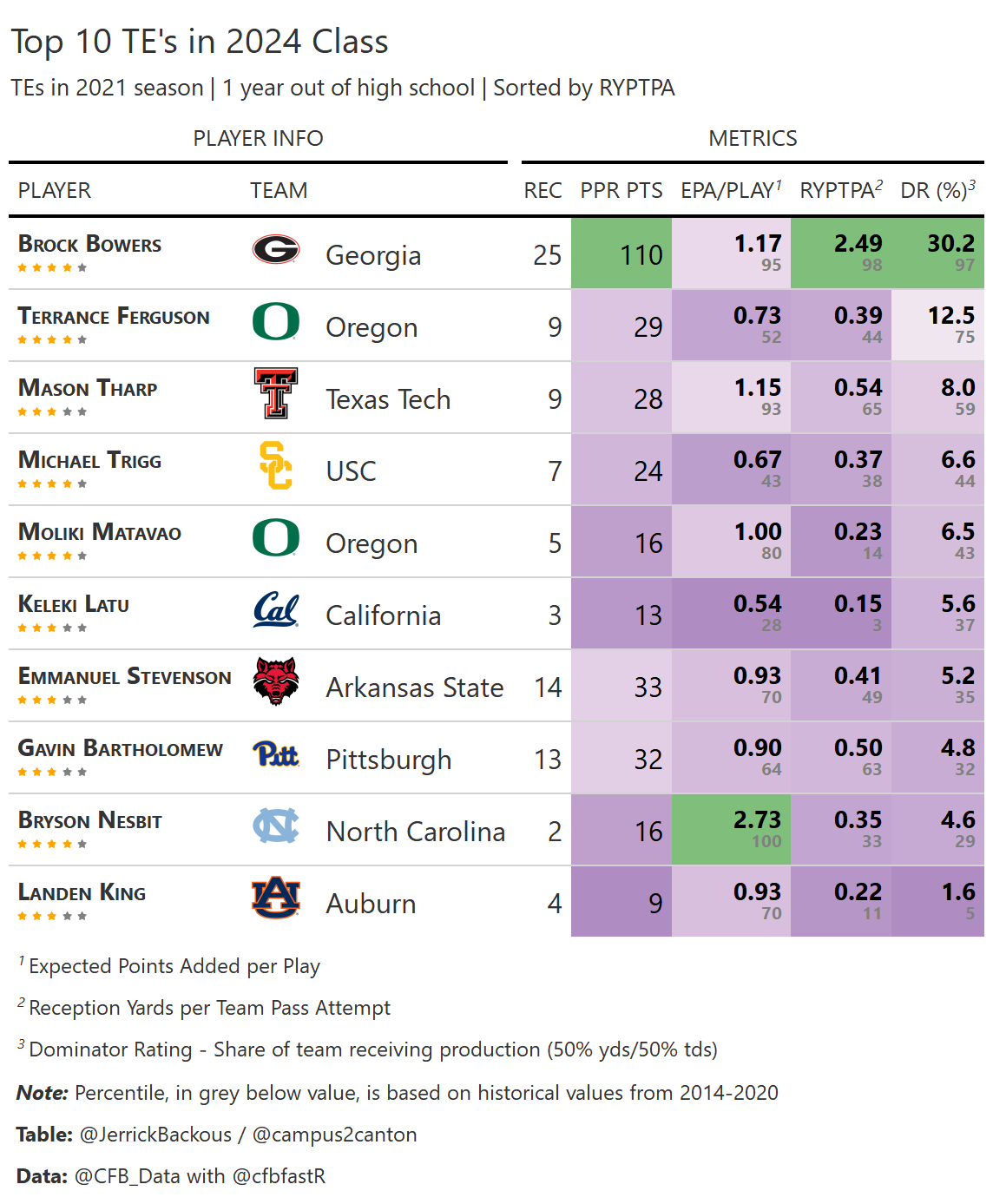Click the Brock Bowers player name
The height and width of the screenshot is (1204, 993).
[89, 244]
